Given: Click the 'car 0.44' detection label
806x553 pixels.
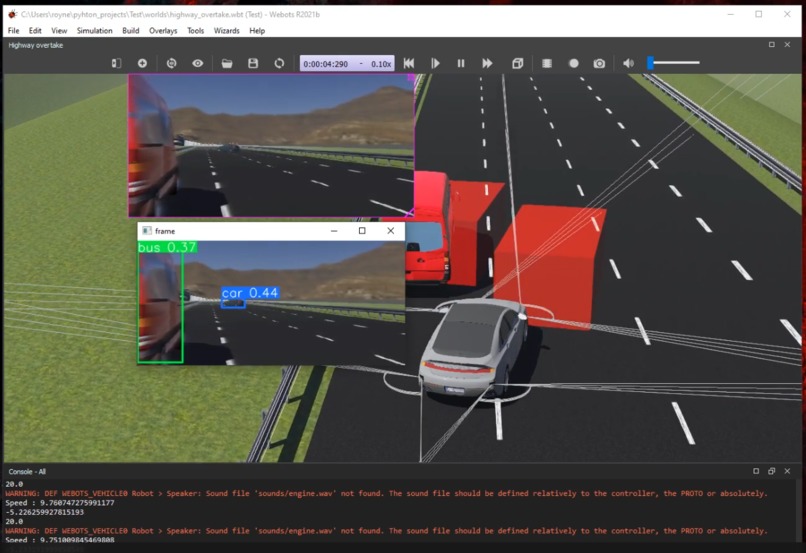Looking at the screenshot, I should 250,293.
